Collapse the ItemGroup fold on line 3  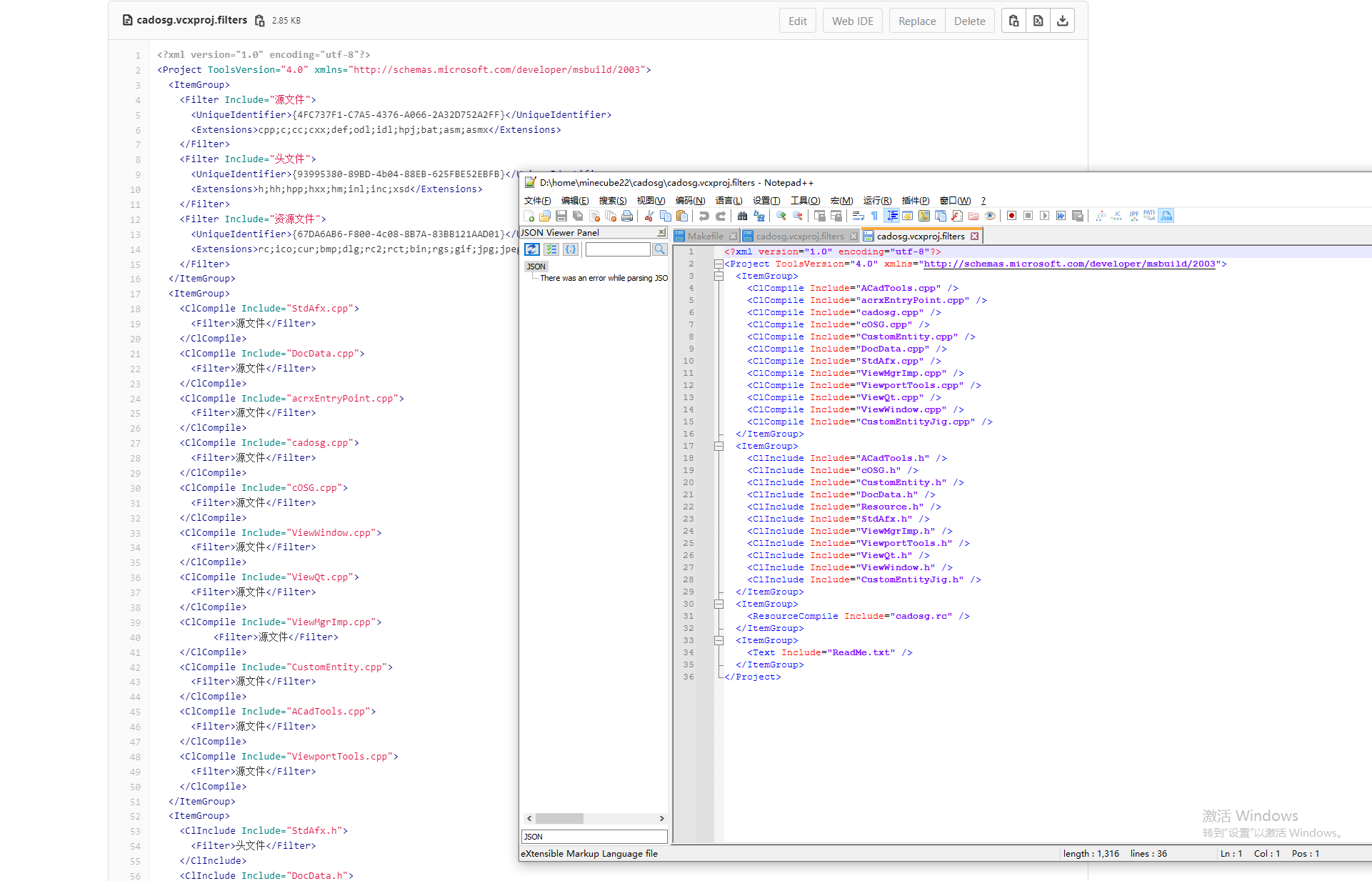(x=719, y=277)
